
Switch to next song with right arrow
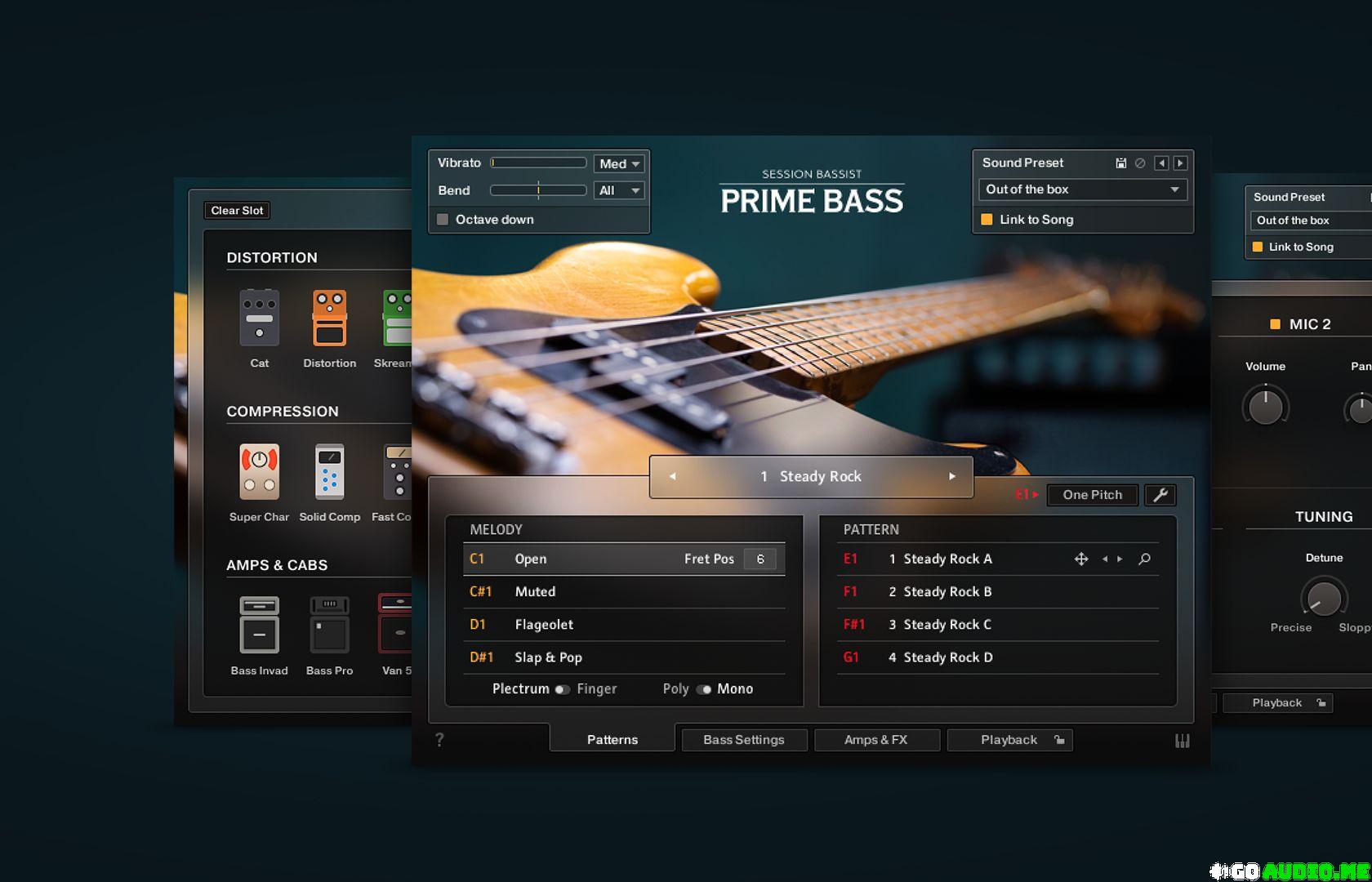point(951,476)
